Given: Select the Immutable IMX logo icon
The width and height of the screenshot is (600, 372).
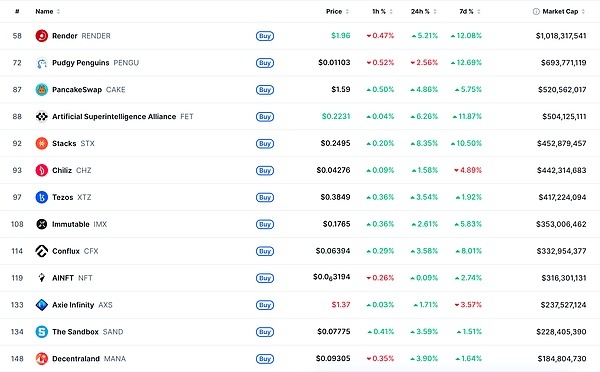Looking at the screenshot, I should 42,224.
